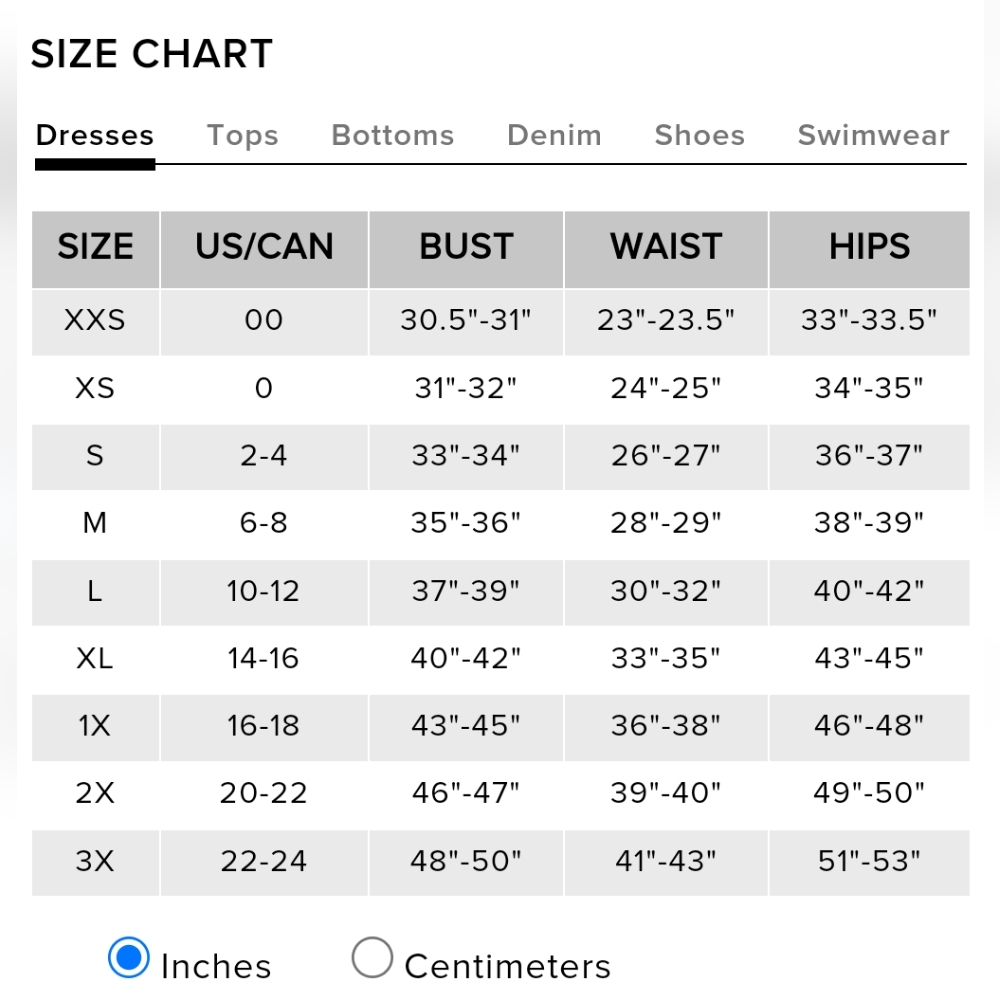Switch units to Centimeters radio button
The width and height of the screenshot is (1000, 1000).
(372, 958)
